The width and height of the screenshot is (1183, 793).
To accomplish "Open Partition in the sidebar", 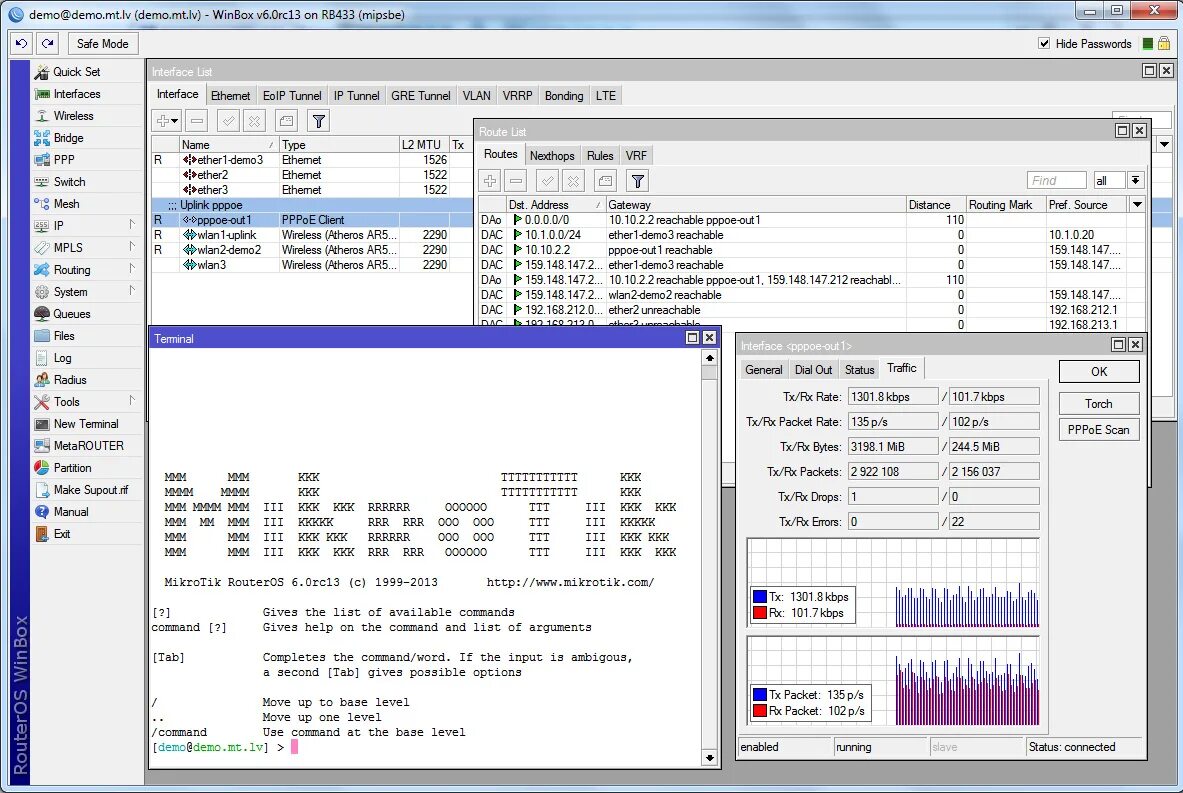I will click(72, 468).
